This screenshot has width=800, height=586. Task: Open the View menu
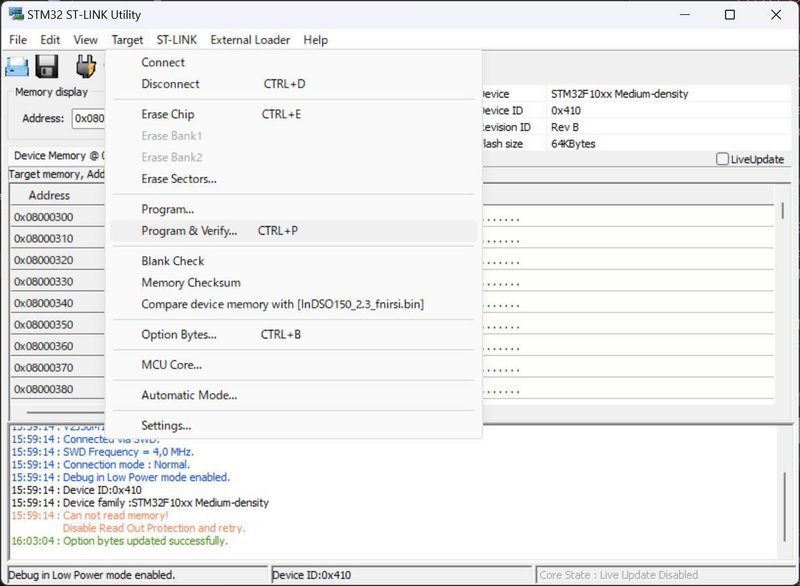(85, 40)
